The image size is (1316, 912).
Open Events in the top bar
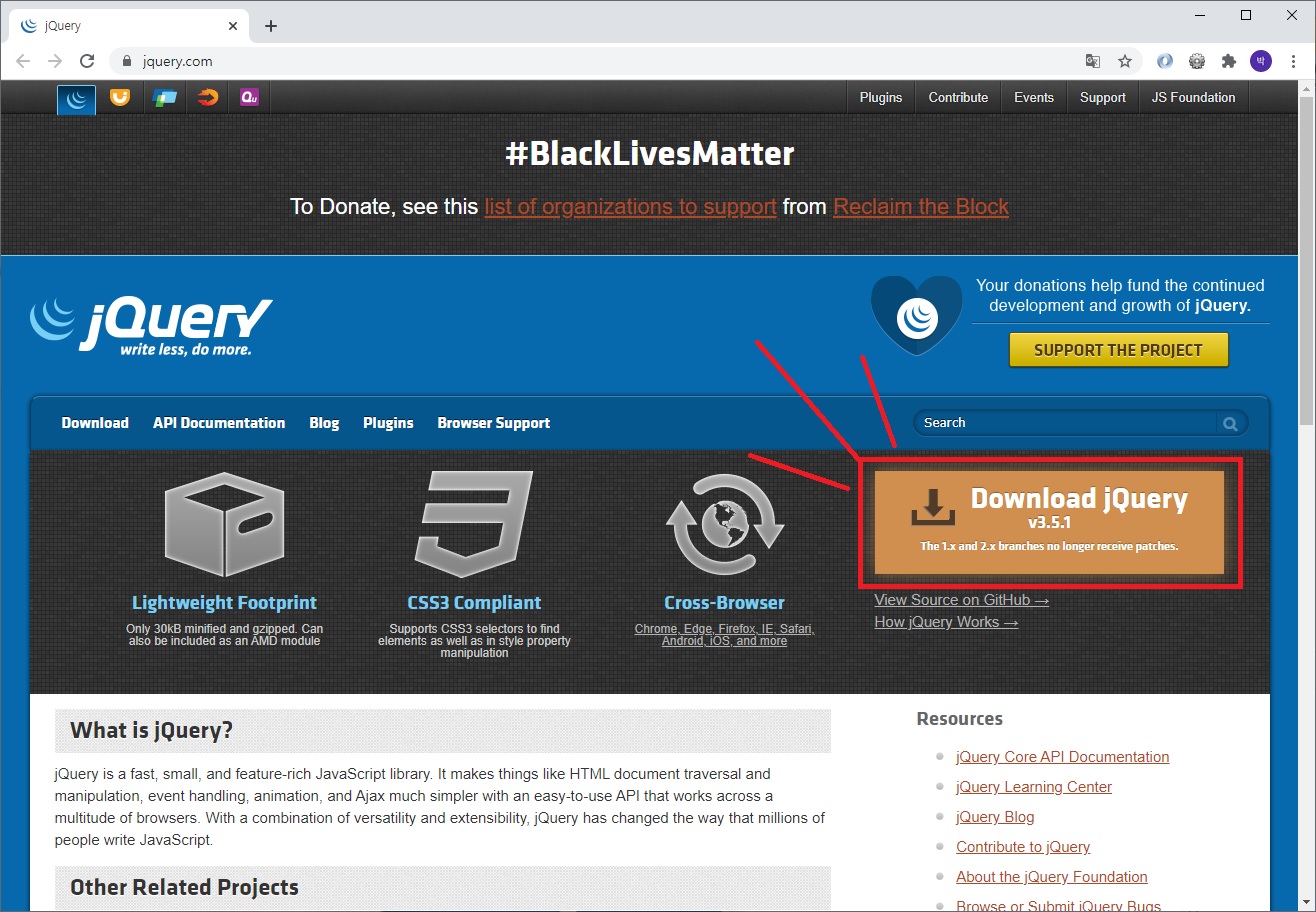point(1034,97)
